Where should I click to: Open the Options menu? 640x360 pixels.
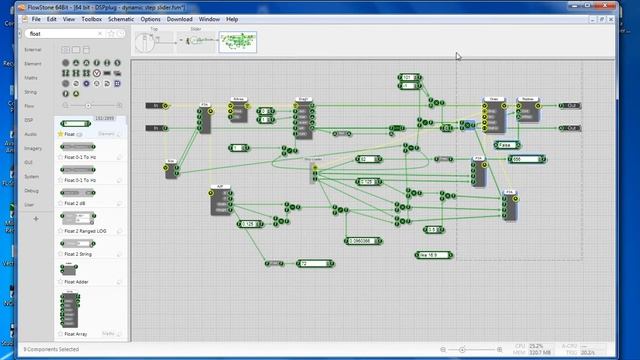150,19
